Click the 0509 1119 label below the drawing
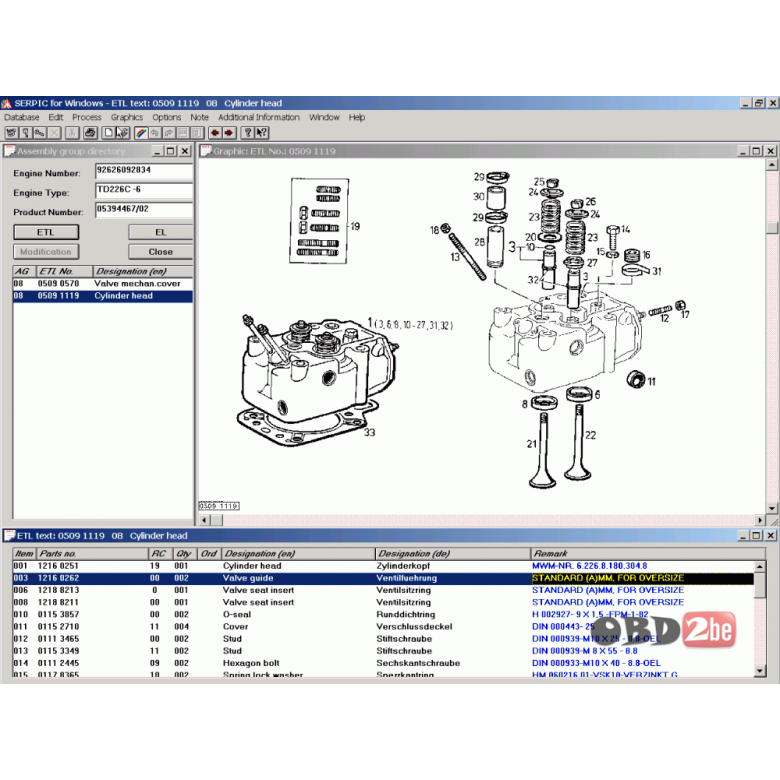Viewport: 780px width, 780px height. (x=219, y=506)
